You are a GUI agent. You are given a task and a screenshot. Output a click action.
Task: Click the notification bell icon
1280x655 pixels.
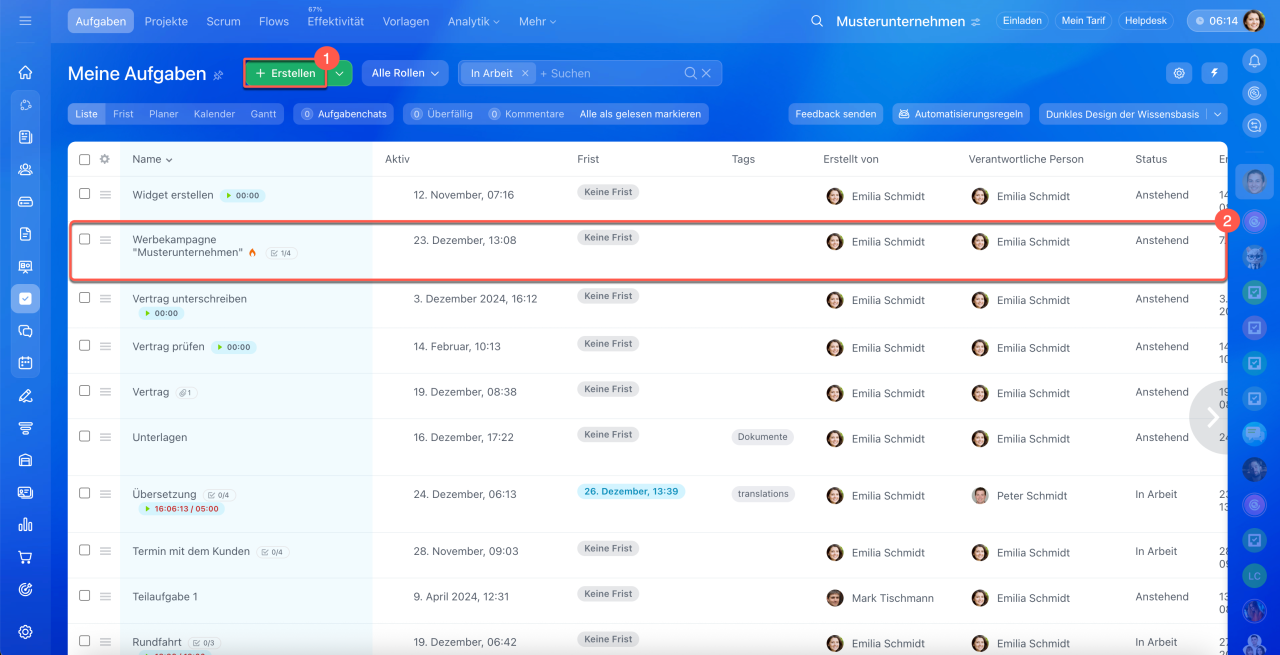1254,62
